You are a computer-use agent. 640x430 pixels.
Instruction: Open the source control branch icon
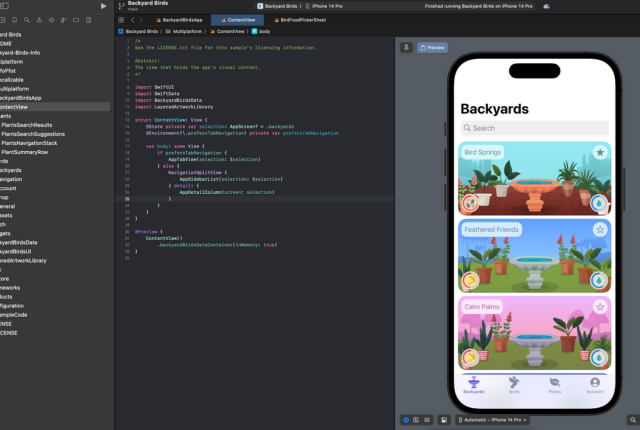121,6
